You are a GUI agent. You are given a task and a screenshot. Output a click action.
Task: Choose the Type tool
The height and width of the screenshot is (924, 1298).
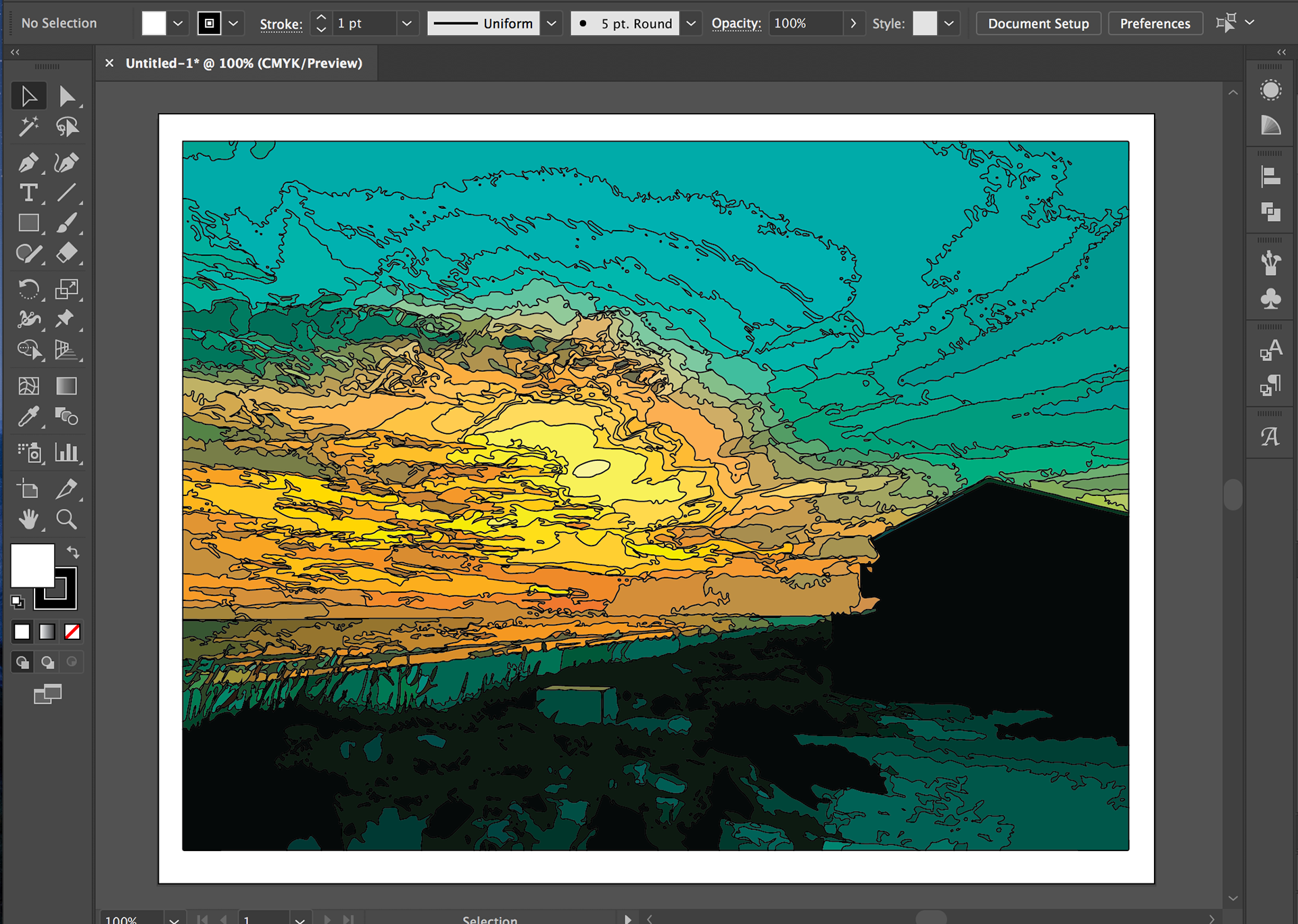[28, 193]
